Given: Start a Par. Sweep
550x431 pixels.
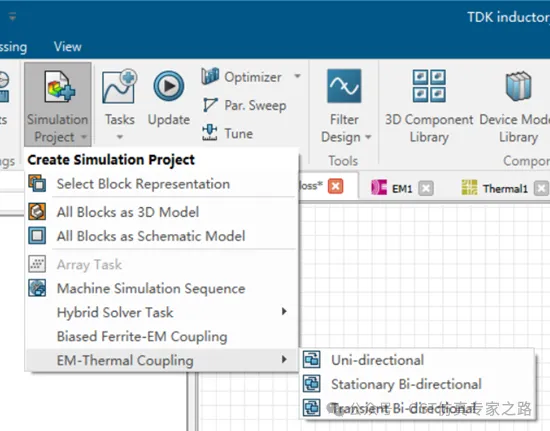Looking at the screenshot, I should point(245,105).
